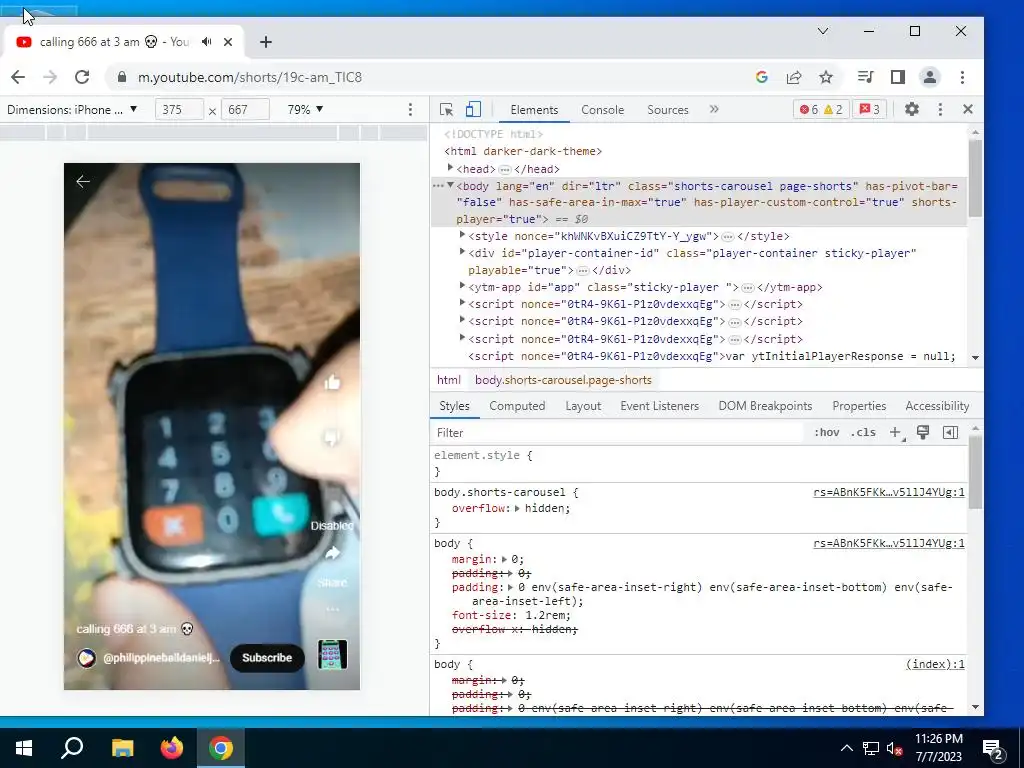Open the (index):1 stylesheet link
Viewport: 1024px width, 768px height.
click(x=935, y=664)
